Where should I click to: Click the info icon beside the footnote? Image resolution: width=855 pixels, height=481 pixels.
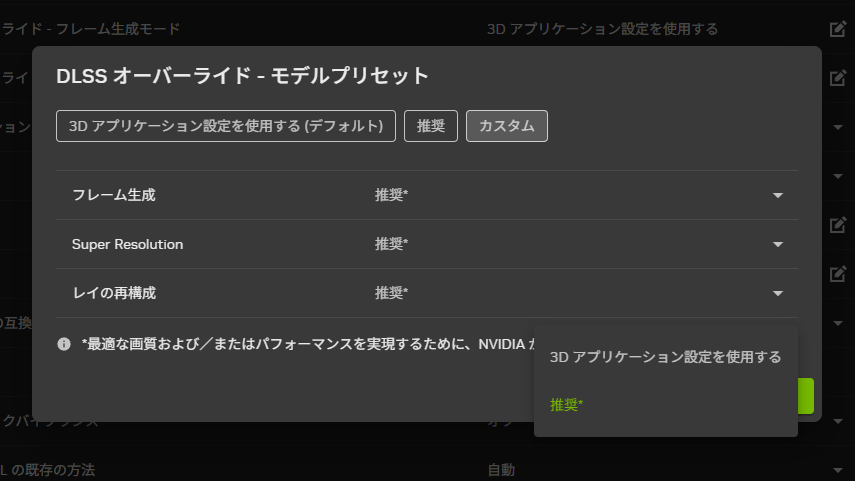(64, 344)
